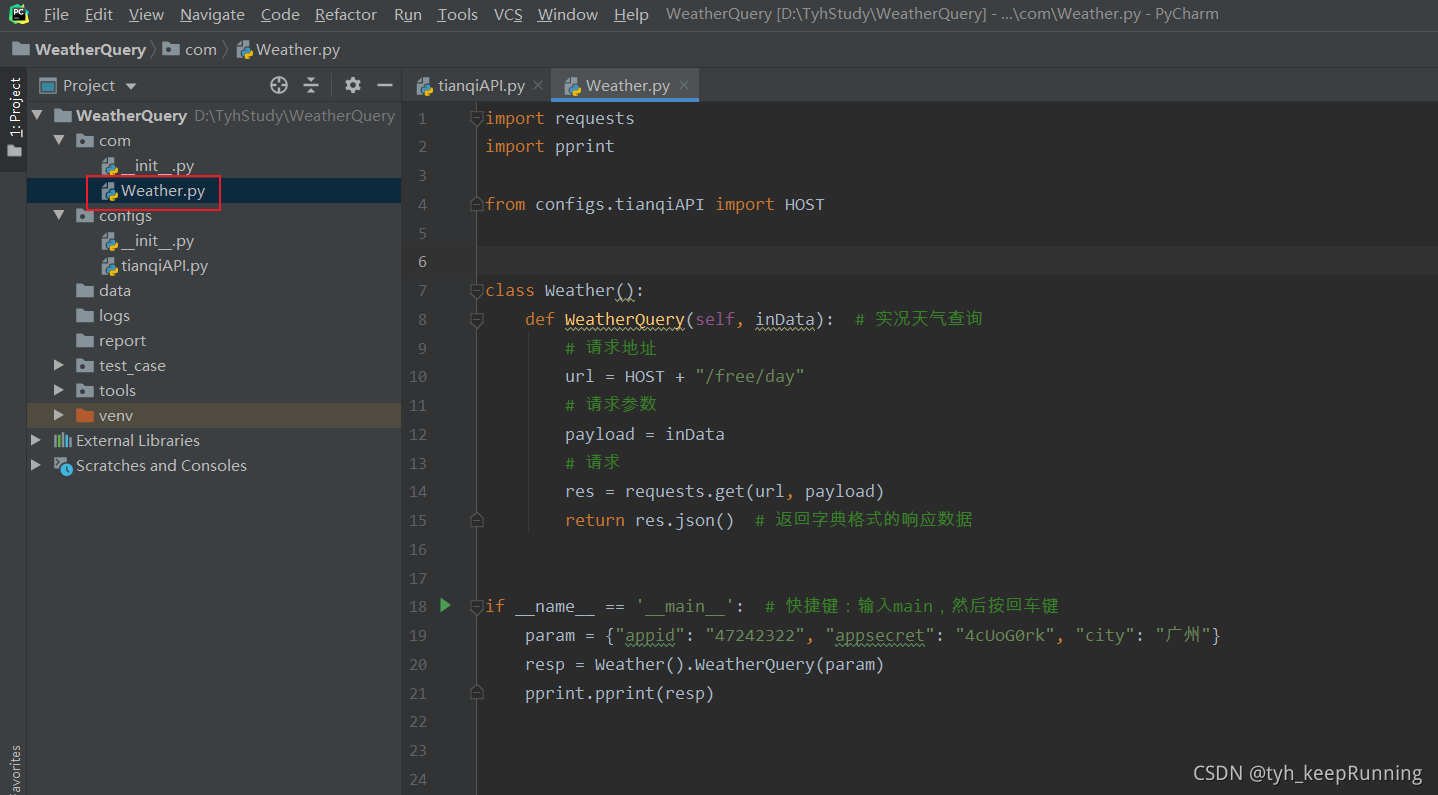Open the Code menu
The height and width of the screenshot is (795, 1438).
[280, 14]
